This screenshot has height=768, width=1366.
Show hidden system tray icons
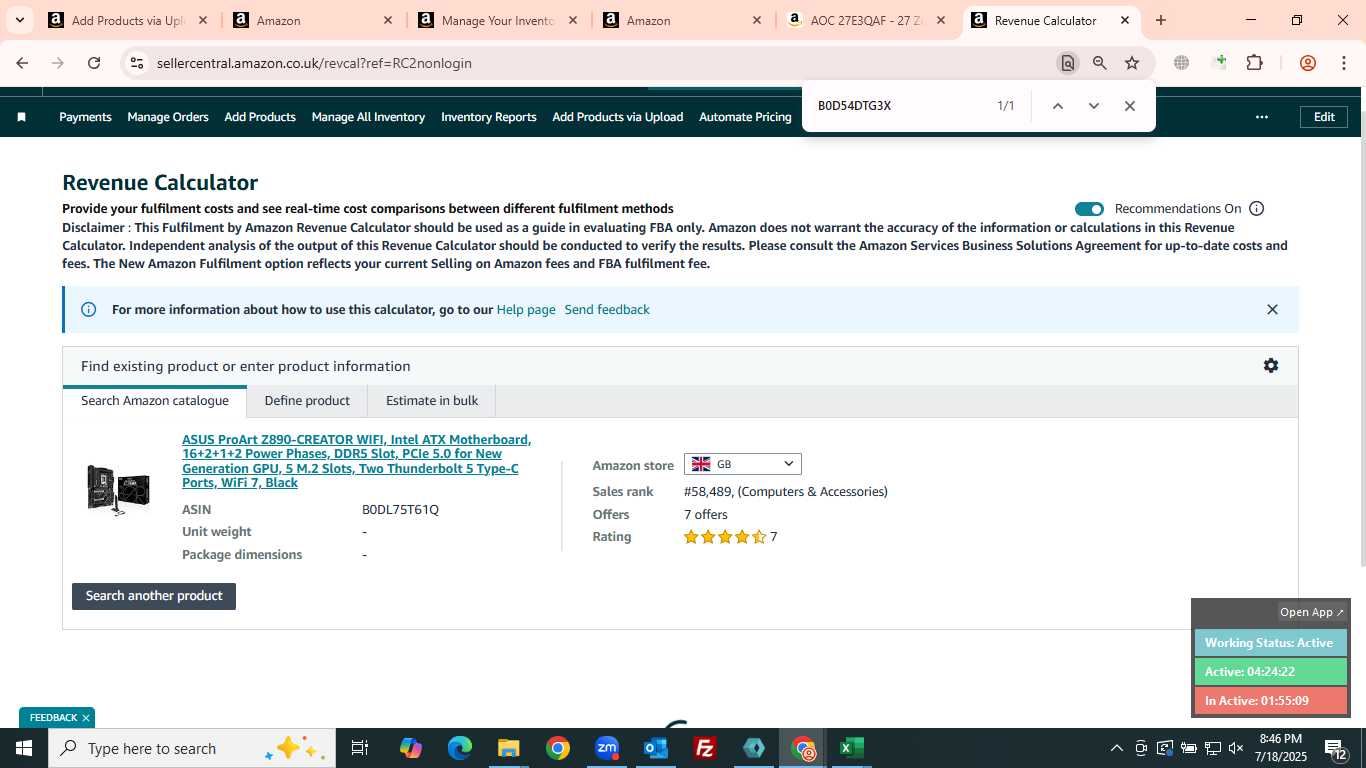coord(1116,748)
